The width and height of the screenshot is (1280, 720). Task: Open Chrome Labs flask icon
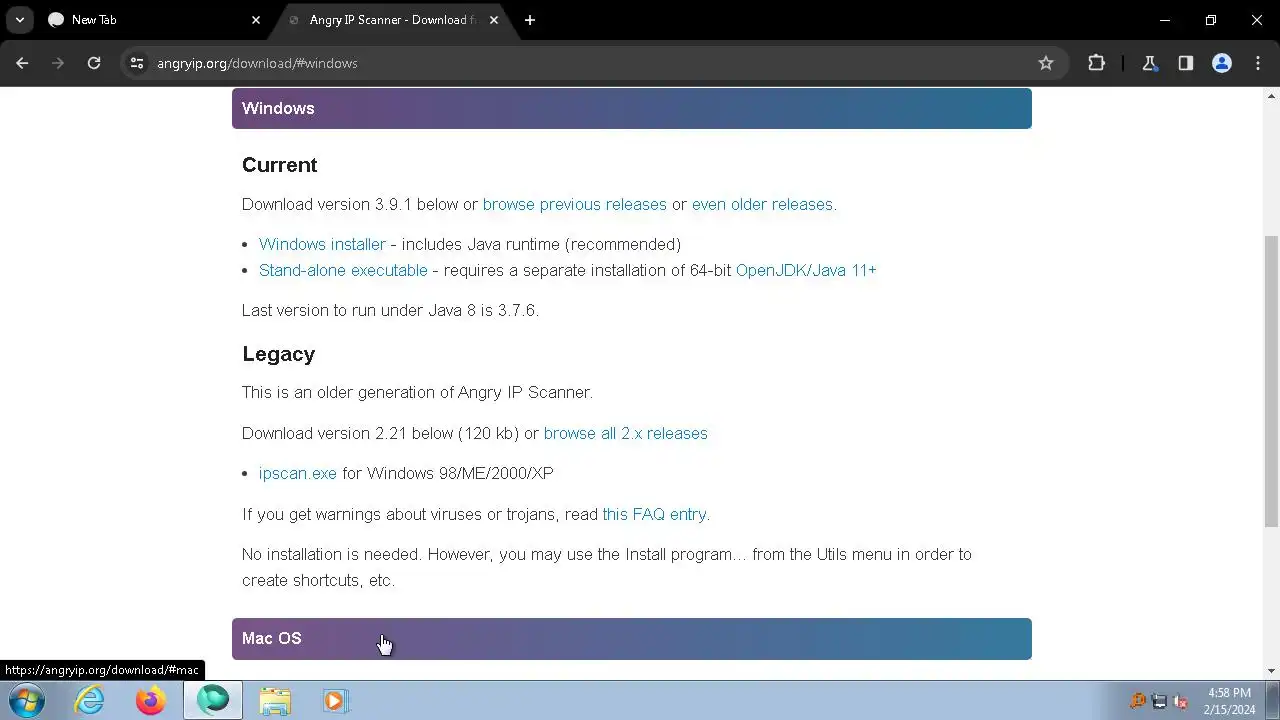tap(1150, 63)
